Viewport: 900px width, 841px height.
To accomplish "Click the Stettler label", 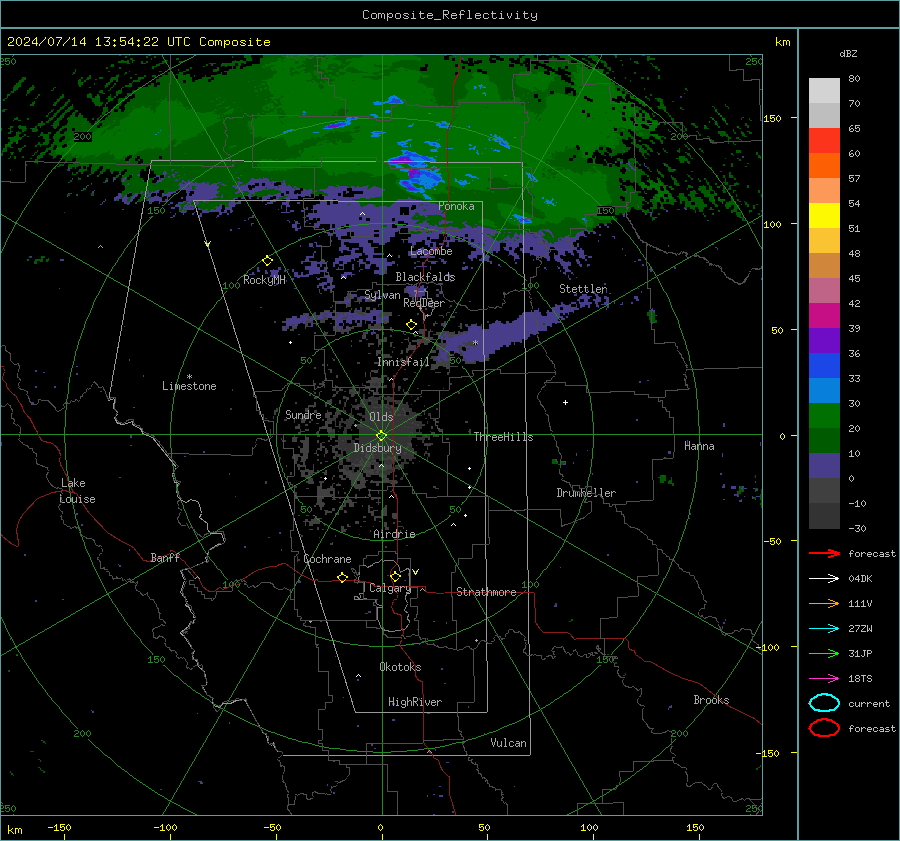I will pyautogui.click(x=583, y=289).
